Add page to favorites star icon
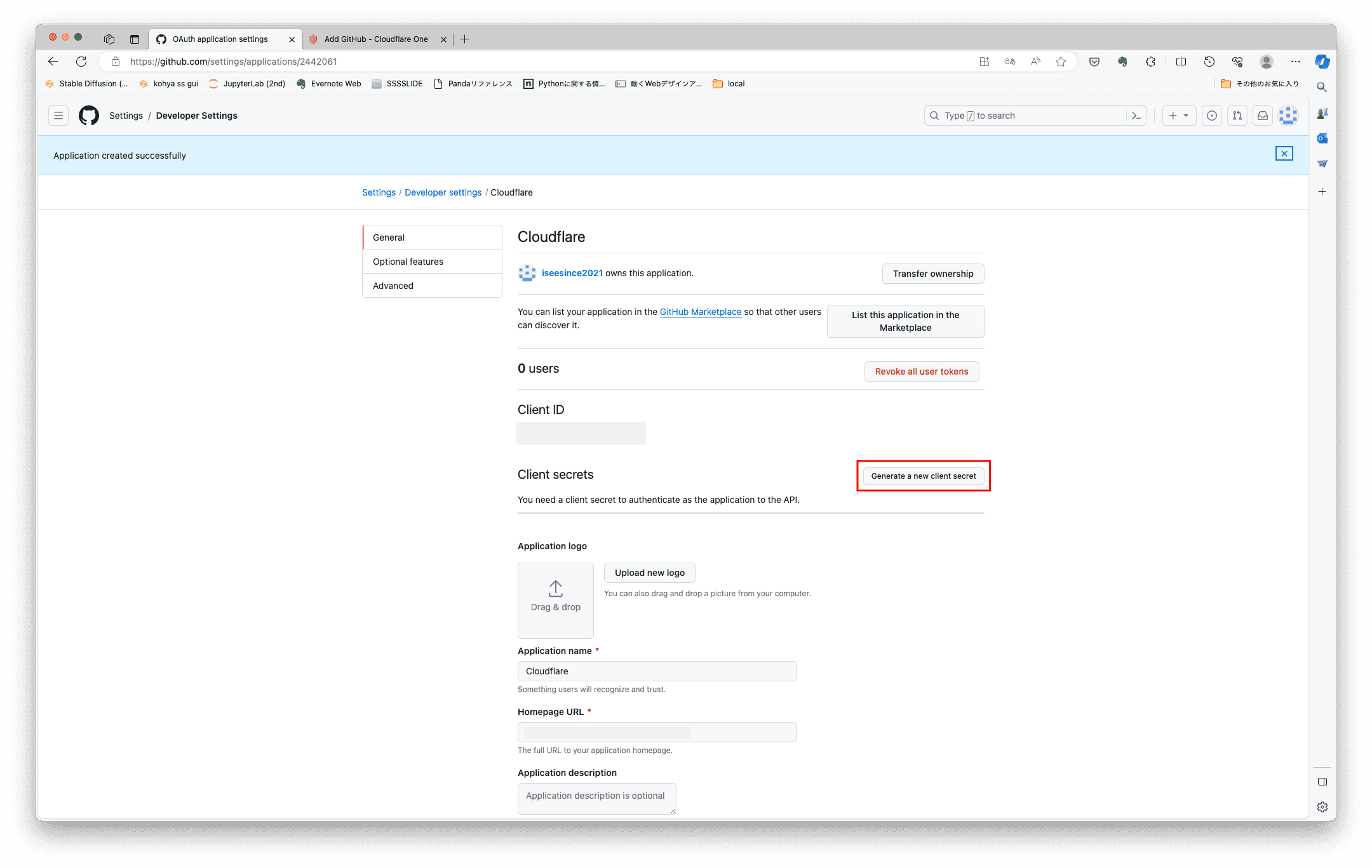 (1061, 62)
